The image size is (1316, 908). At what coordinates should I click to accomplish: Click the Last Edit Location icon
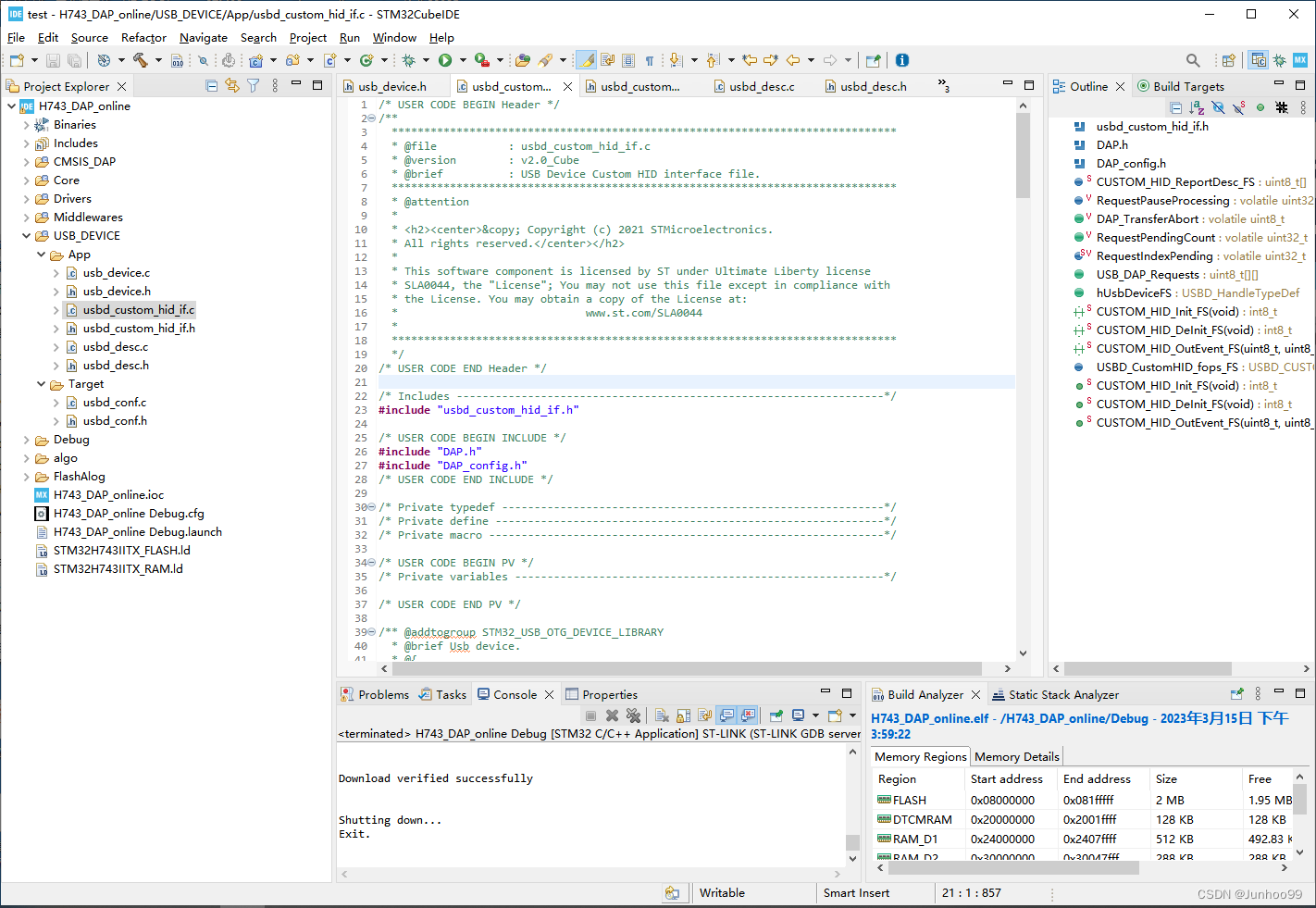pyautogui.click(x=750, y=60)
